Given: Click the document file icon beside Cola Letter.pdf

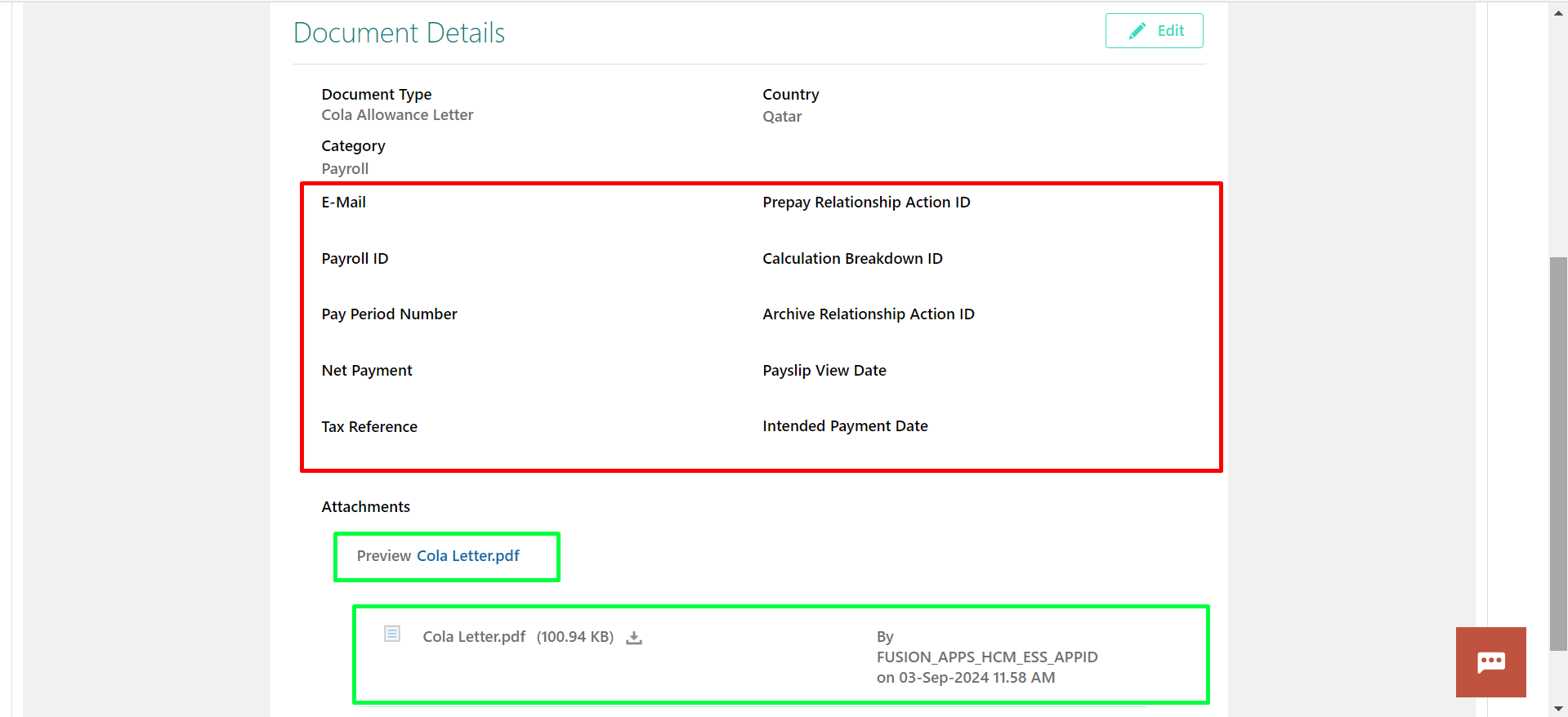Looking at the screenshot, I should pyautogui.click(x=392, y=634).
